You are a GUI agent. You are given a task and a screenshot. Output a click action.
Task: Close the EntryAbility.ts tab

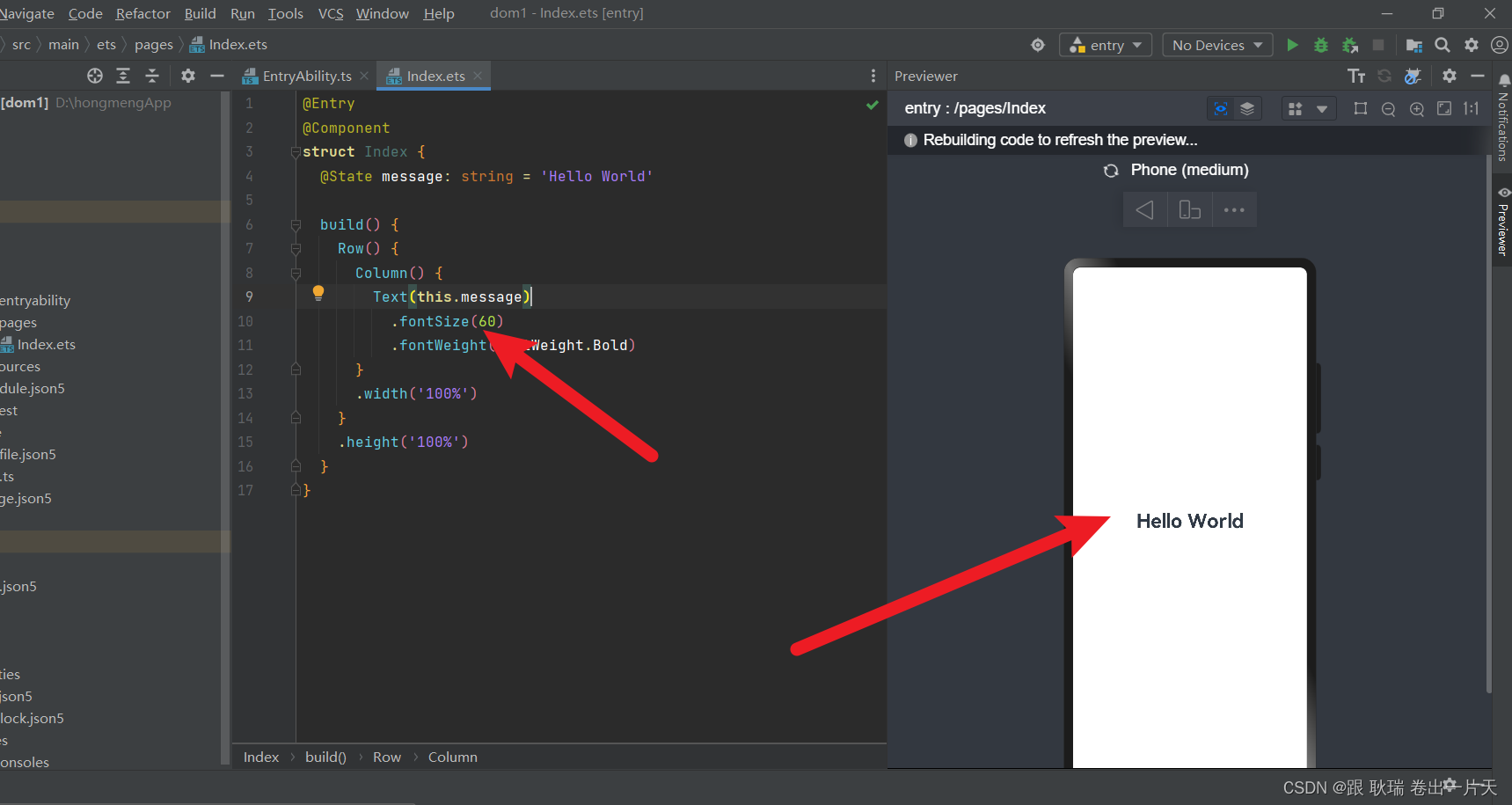coord(364,76)
